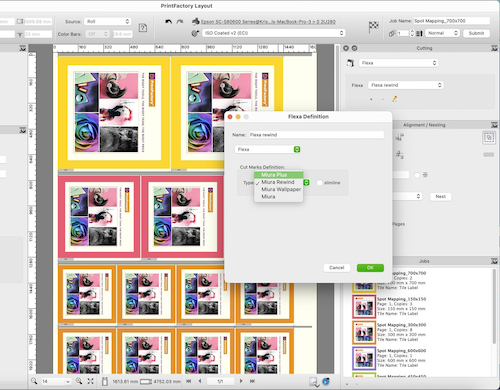This screenshot has width=500, height=390.
Task: Open the Flexa rewind preset dropdown
Action: [406, 85]
